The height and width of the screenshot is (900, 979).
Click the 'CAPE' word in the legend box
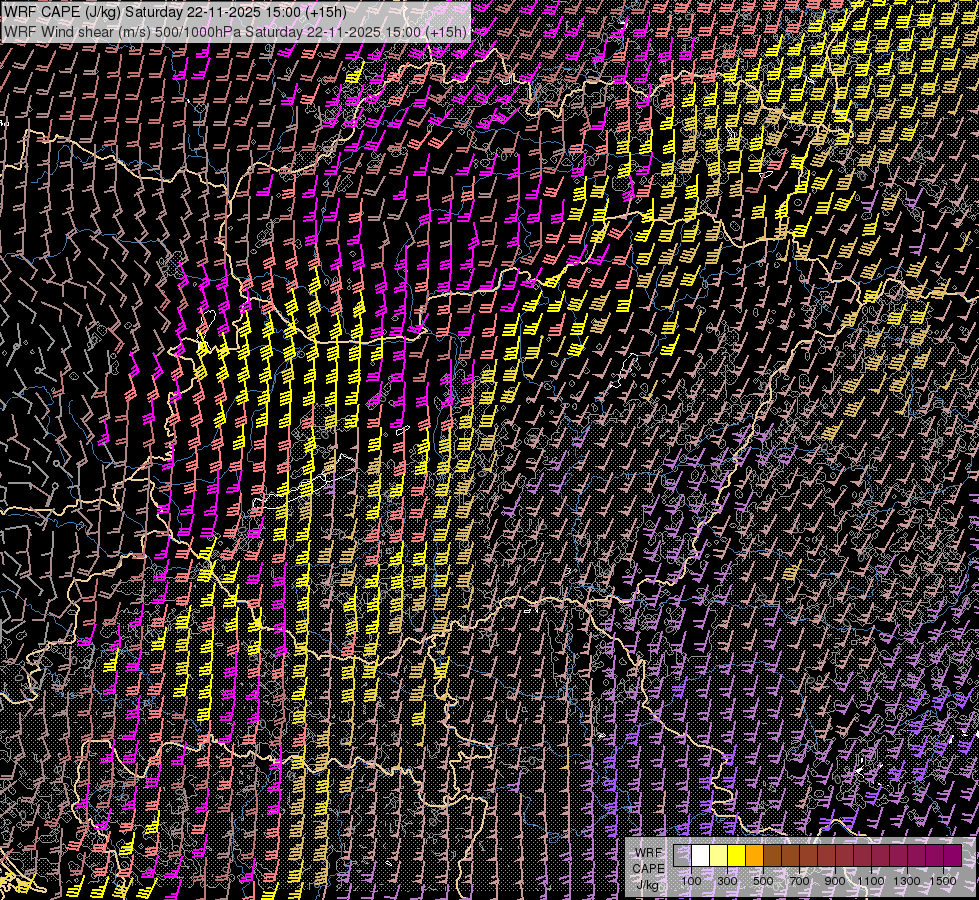[649, 868]
